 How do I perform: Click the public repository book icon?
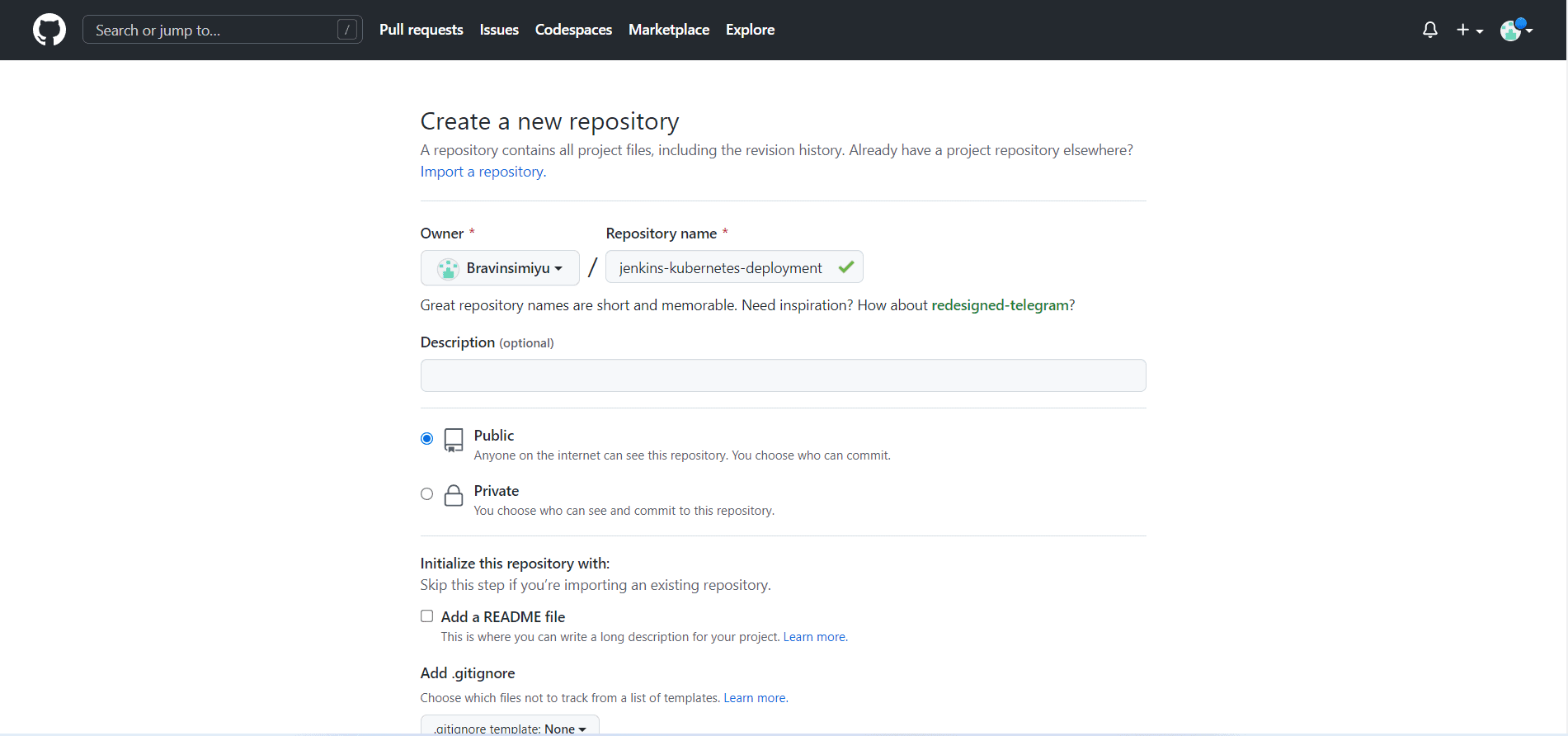click(x=454, y=440)
